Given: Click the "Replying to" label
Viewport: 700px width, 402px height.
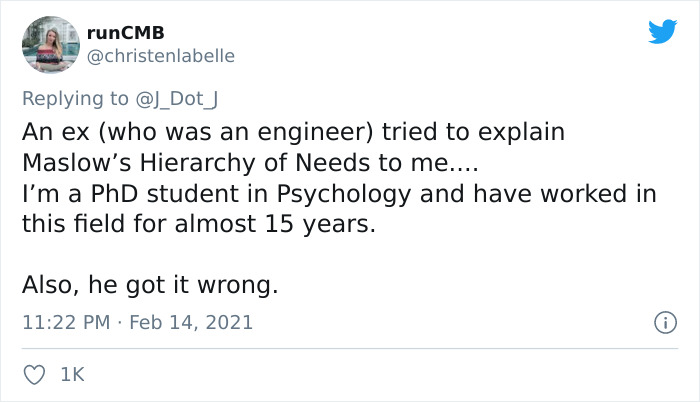Looking at the screenshot, I should (75, 98).
